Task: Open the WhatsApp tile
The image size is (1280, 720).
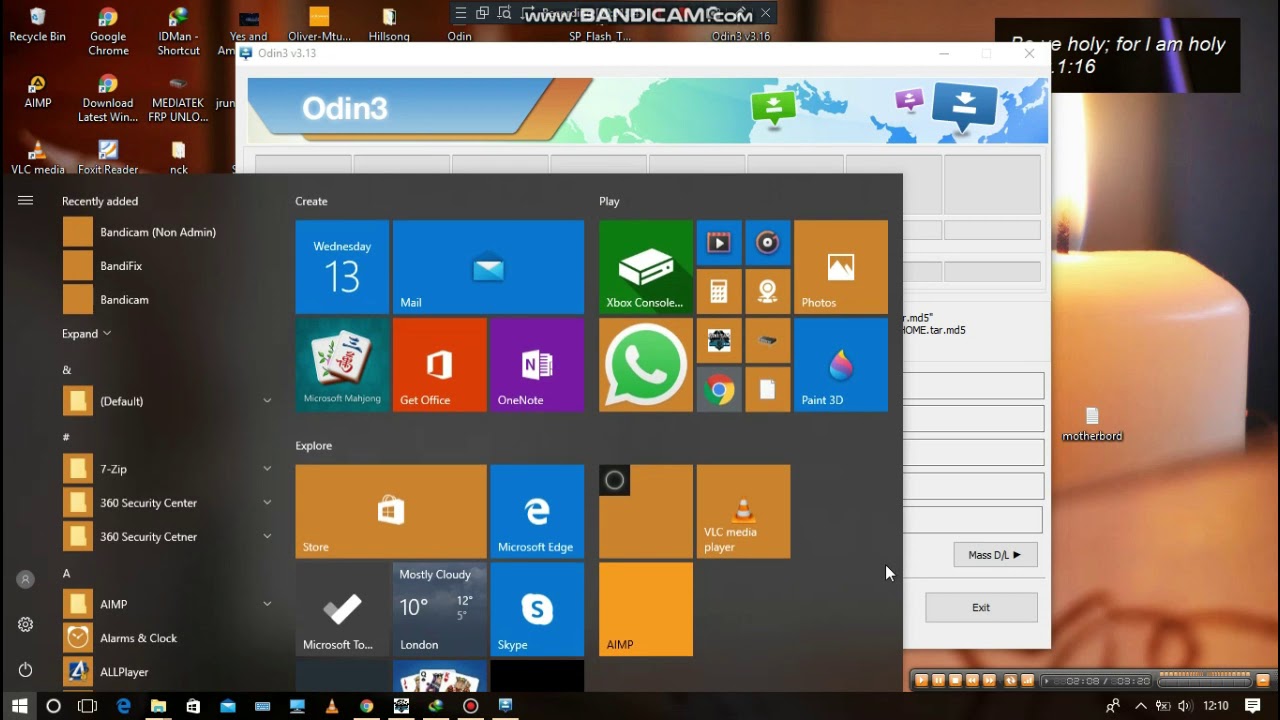Action: [x=645, y=365]
